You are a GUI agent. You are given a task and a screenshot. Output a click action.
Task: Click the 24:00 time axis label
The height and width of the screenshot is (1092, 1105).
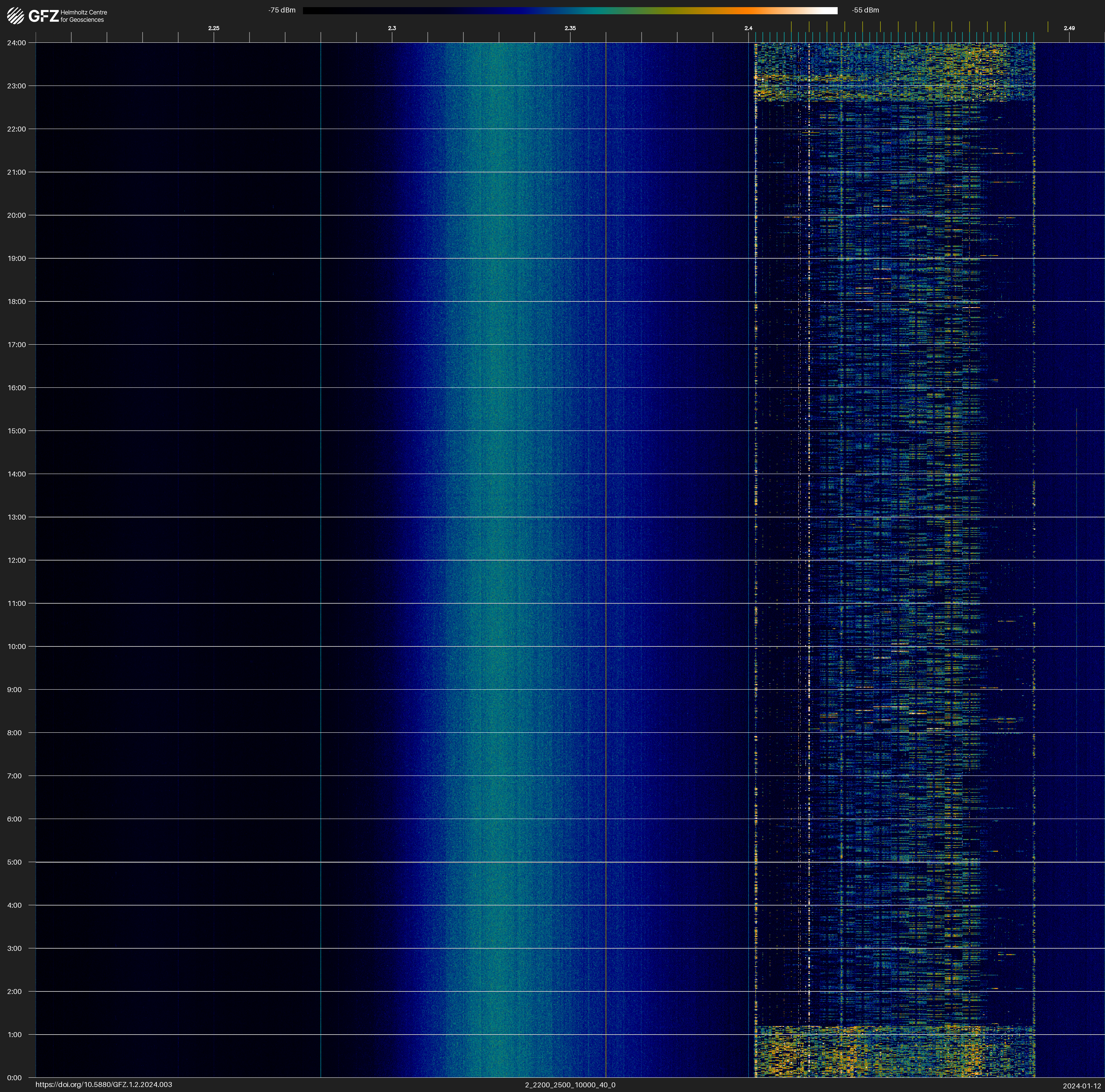17,43
